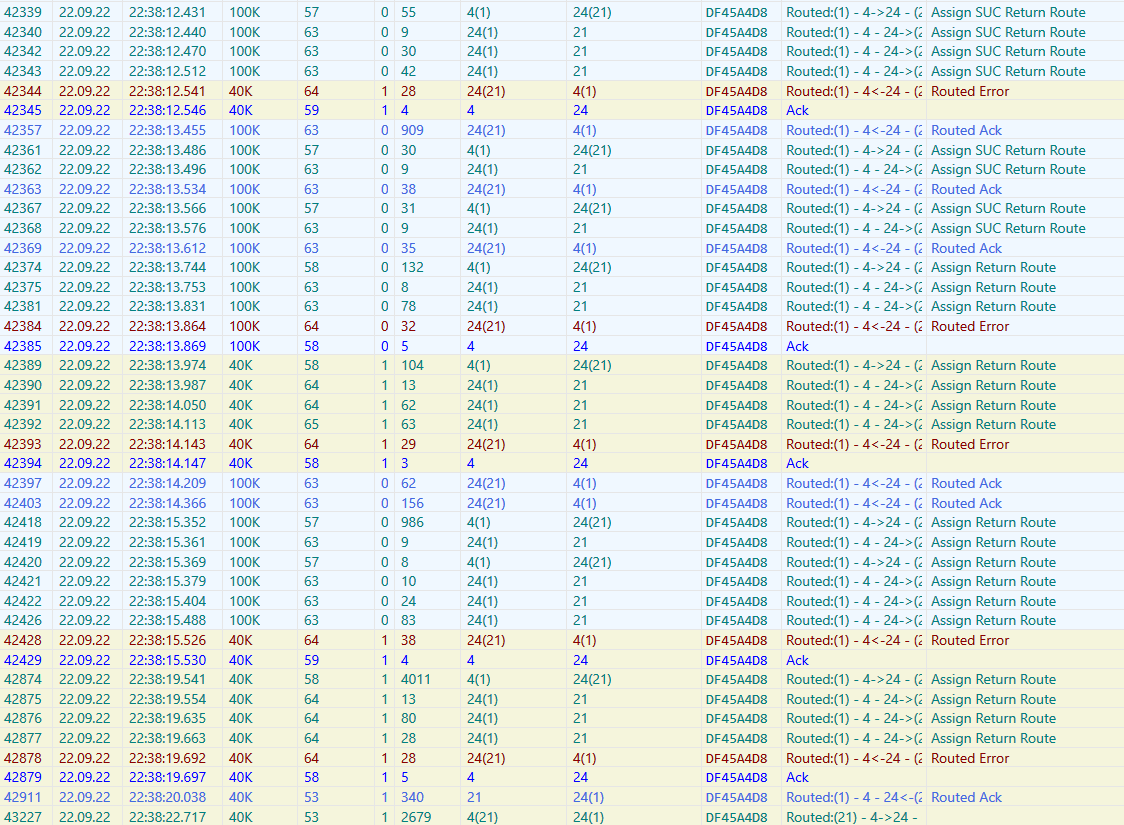Click Routed Error on row 42428
This screenshot has width=1124, height=825.
(x=970, y=640)
